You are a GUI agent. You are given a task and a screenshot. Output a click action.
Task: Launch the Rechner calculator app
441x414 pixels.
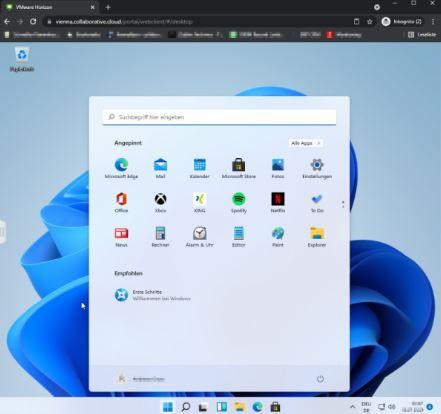tap(160, 237)
